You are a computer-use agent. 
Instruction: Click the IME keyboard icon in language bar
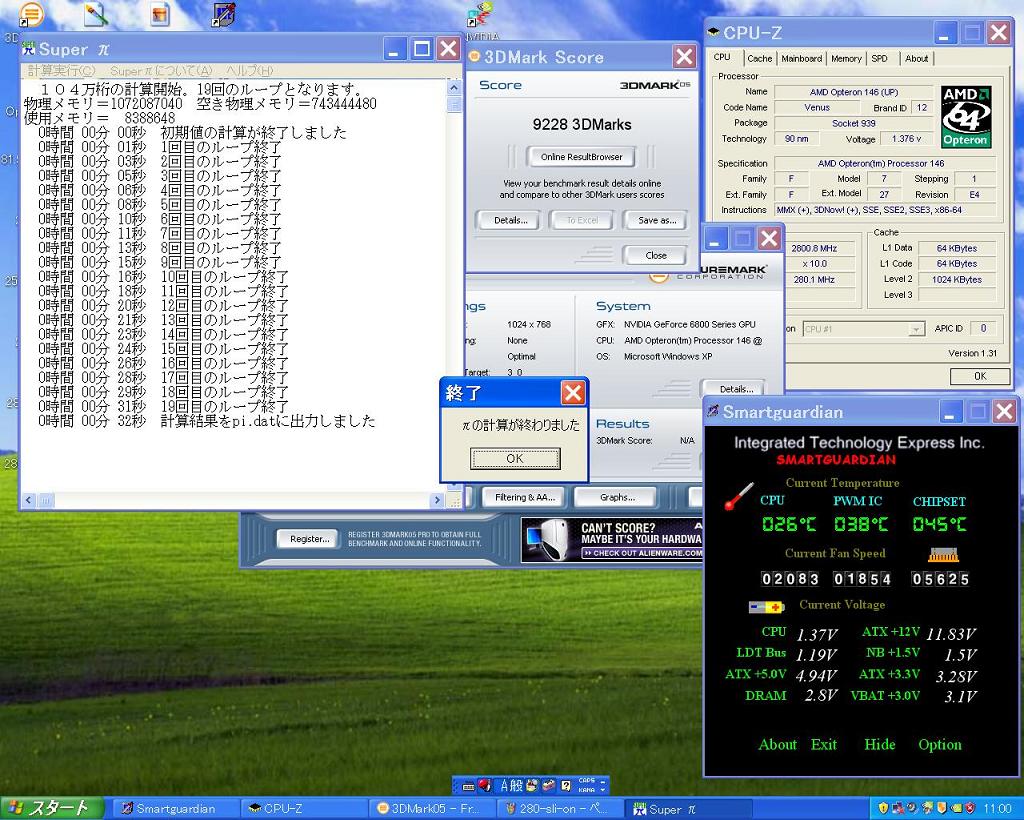pos(468,785)
